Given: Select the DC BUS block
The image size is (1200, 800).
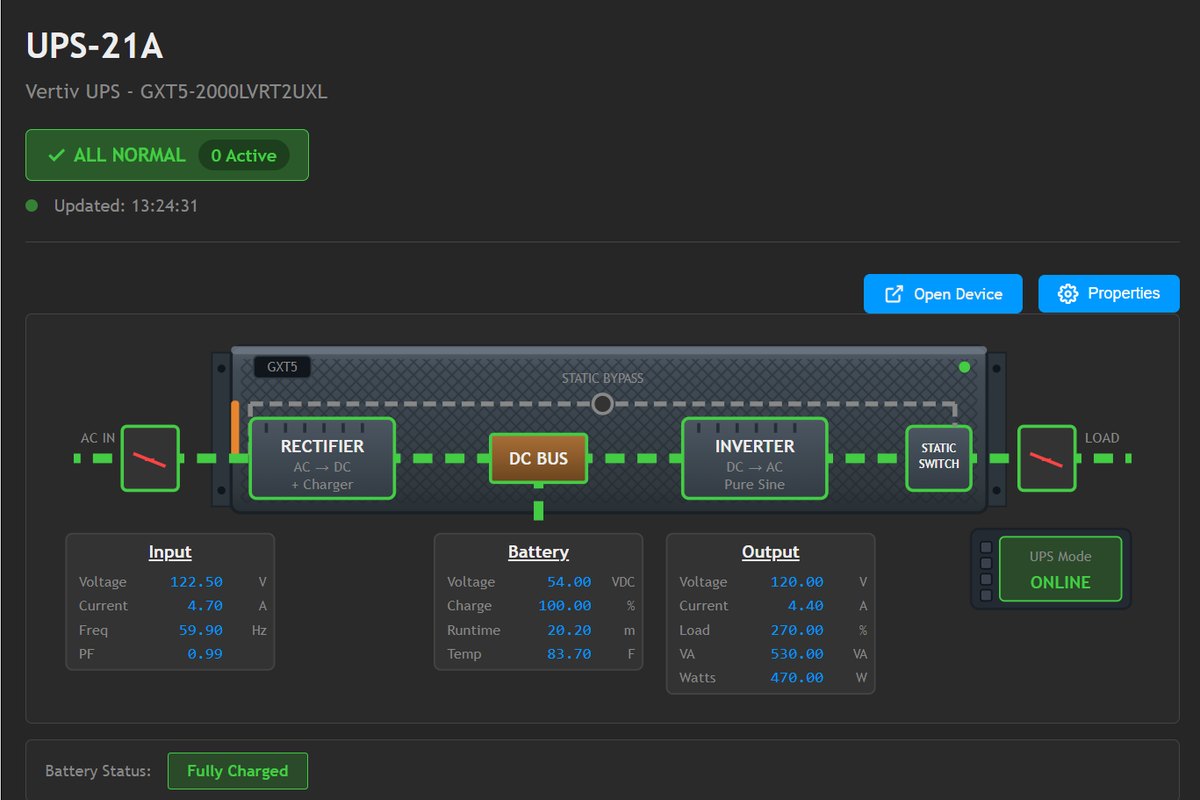Looking at the screenshot, I should (x=539, y=458).
